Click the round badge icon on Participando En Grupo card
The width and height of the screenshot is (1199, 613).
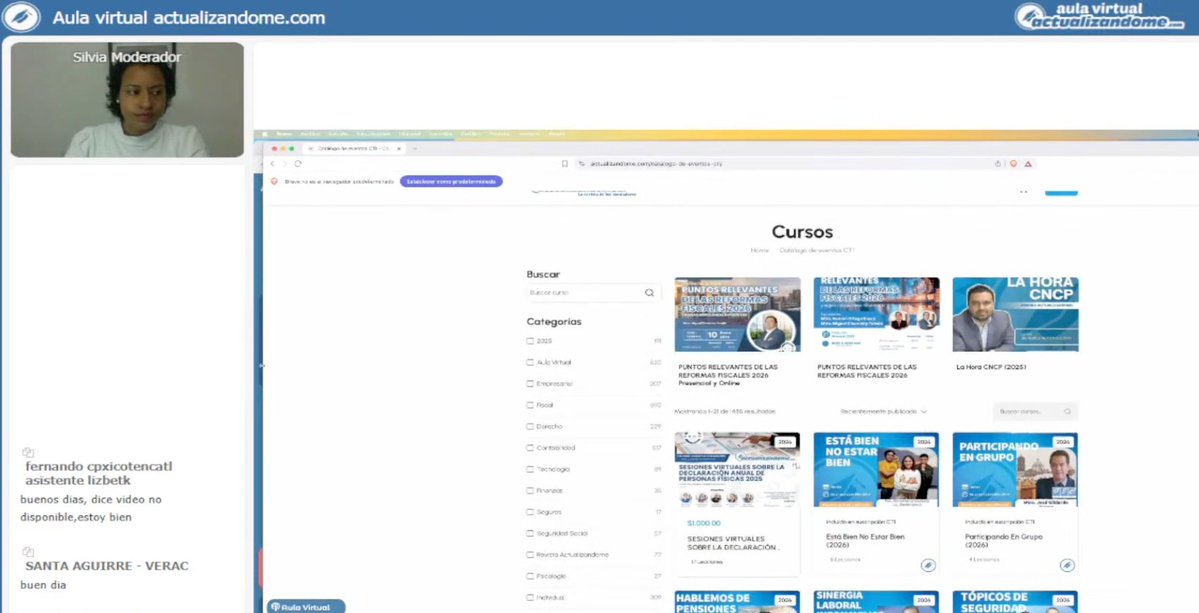click(1067, 566)
